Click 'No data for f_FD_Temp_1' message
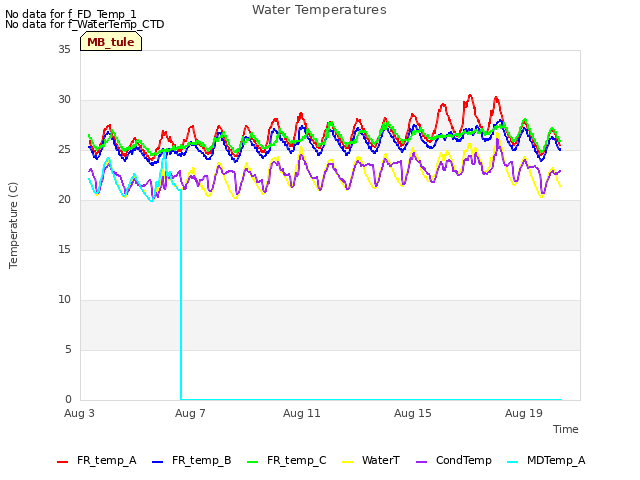Viewport: 640px width, 480px height. pyautogui.click(x=71, y=14)
